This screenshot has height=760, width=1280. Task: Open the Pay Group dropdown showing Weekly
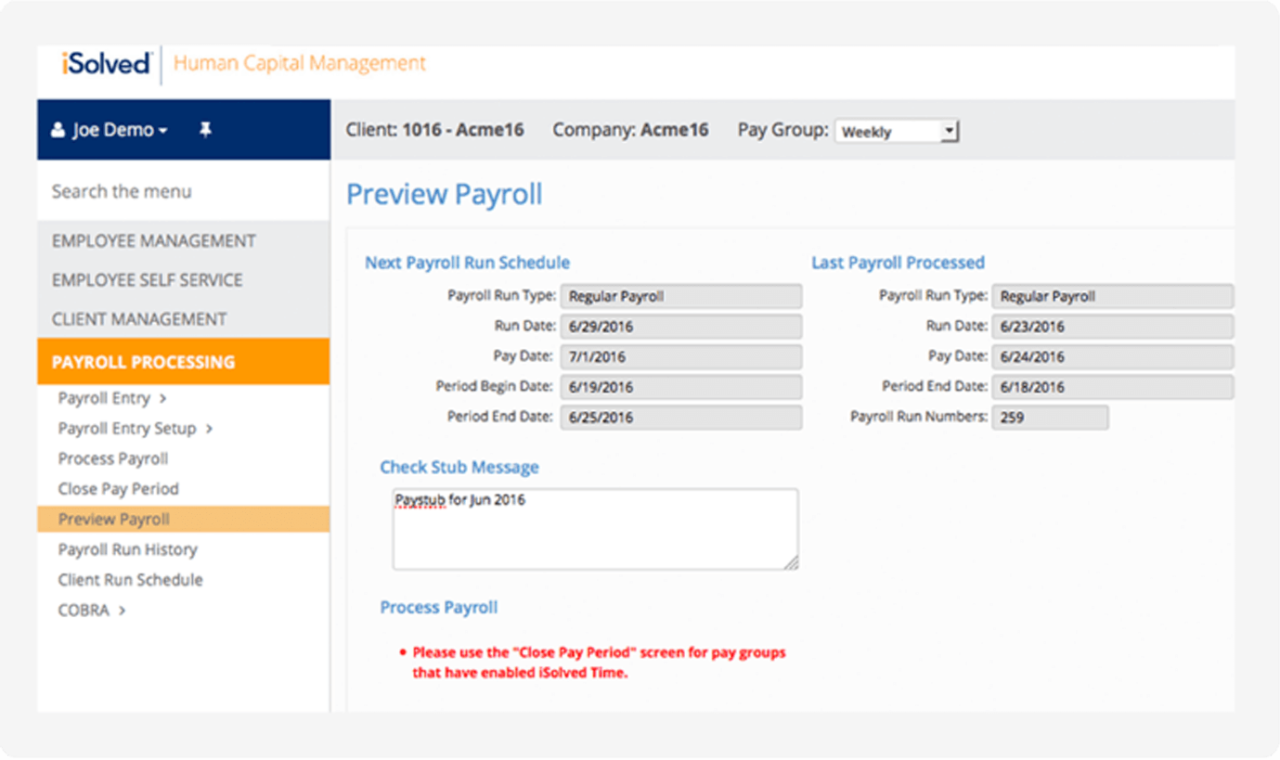896,130
